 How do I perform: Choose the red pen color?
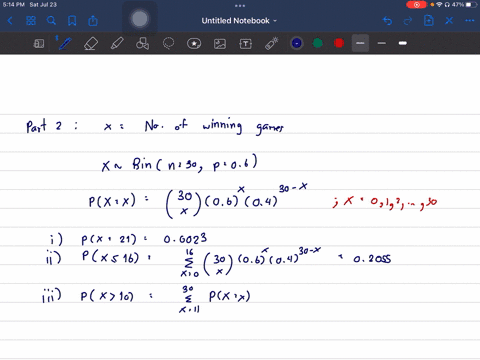click(339, 43)
